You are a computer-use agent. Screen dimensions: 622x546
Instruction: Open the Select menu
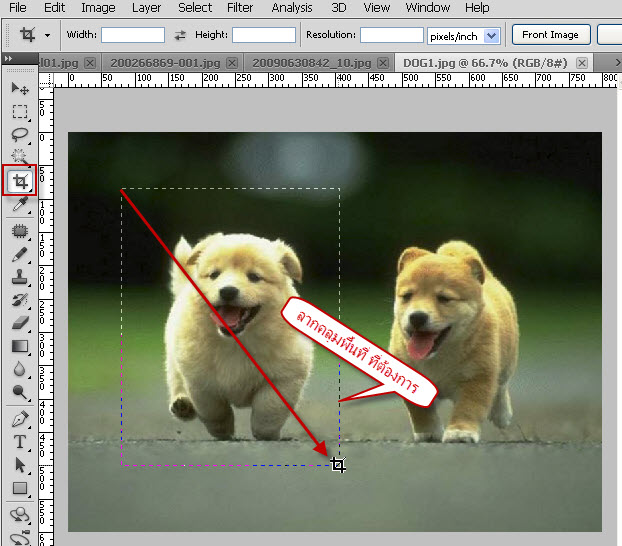pos(195,8)
